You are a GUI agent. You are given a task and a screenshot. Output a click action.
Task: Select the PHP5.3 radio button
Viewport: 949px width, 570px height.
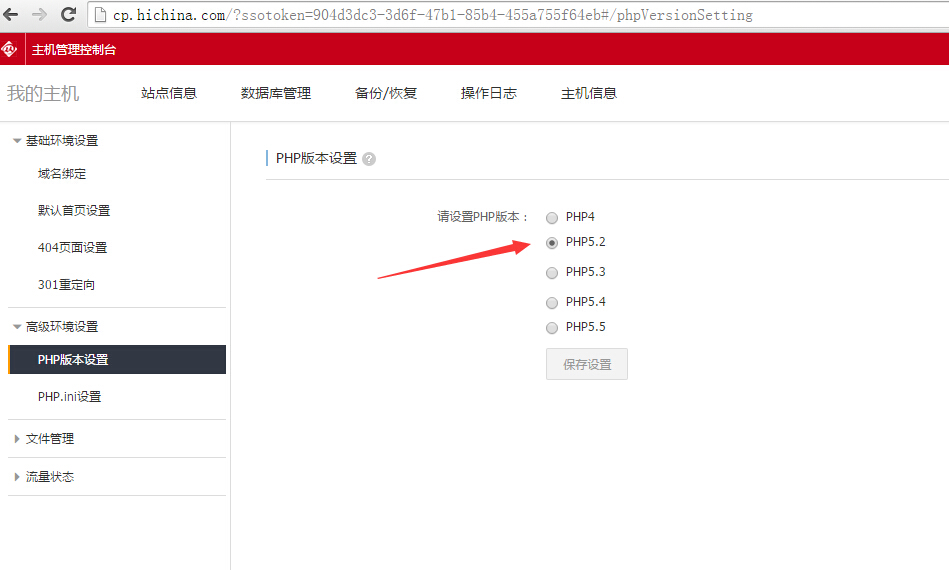pos(552,272)
